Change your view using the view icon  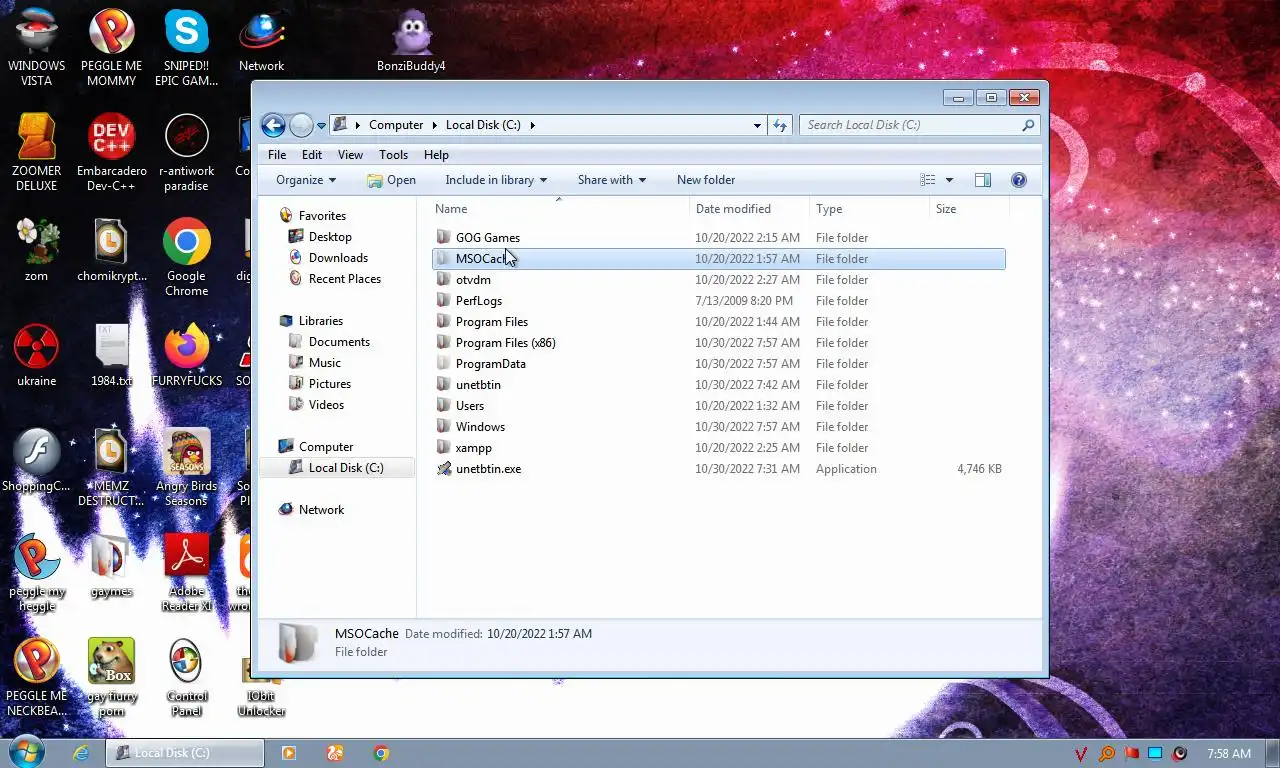click(928, 180)
